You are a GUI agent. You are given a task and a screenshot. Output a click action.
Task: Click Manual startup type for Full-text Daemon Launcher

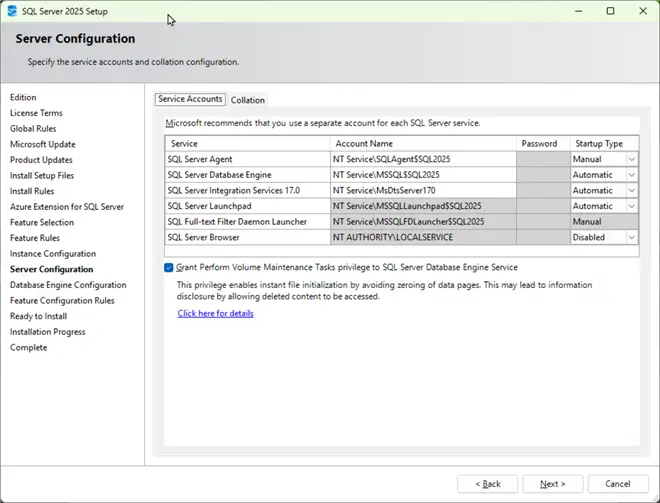coord(604,222)
